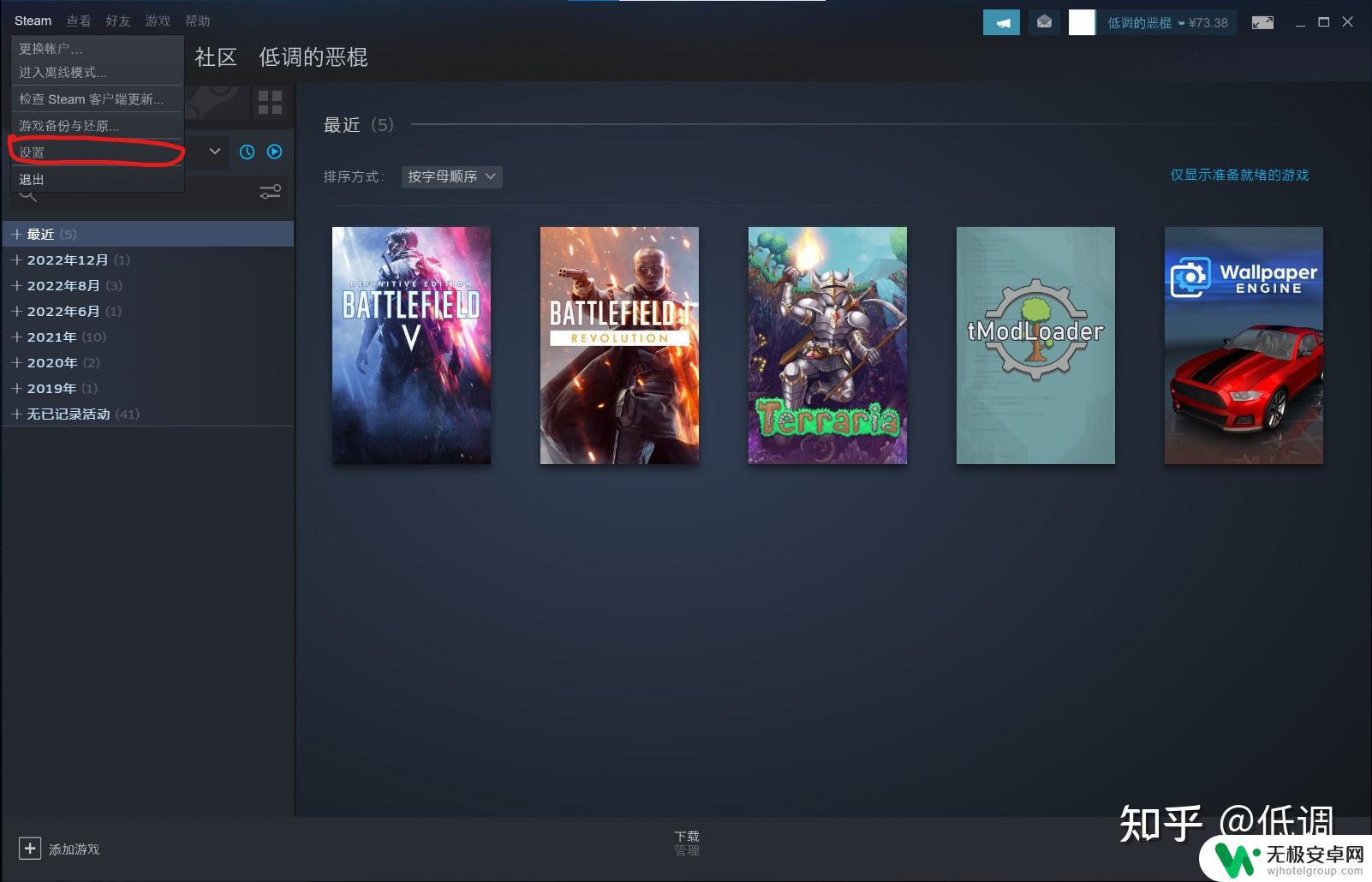Screen dimensions: 1372x882
Task: Open the tModLoader cover
Action: point(1035,345)
